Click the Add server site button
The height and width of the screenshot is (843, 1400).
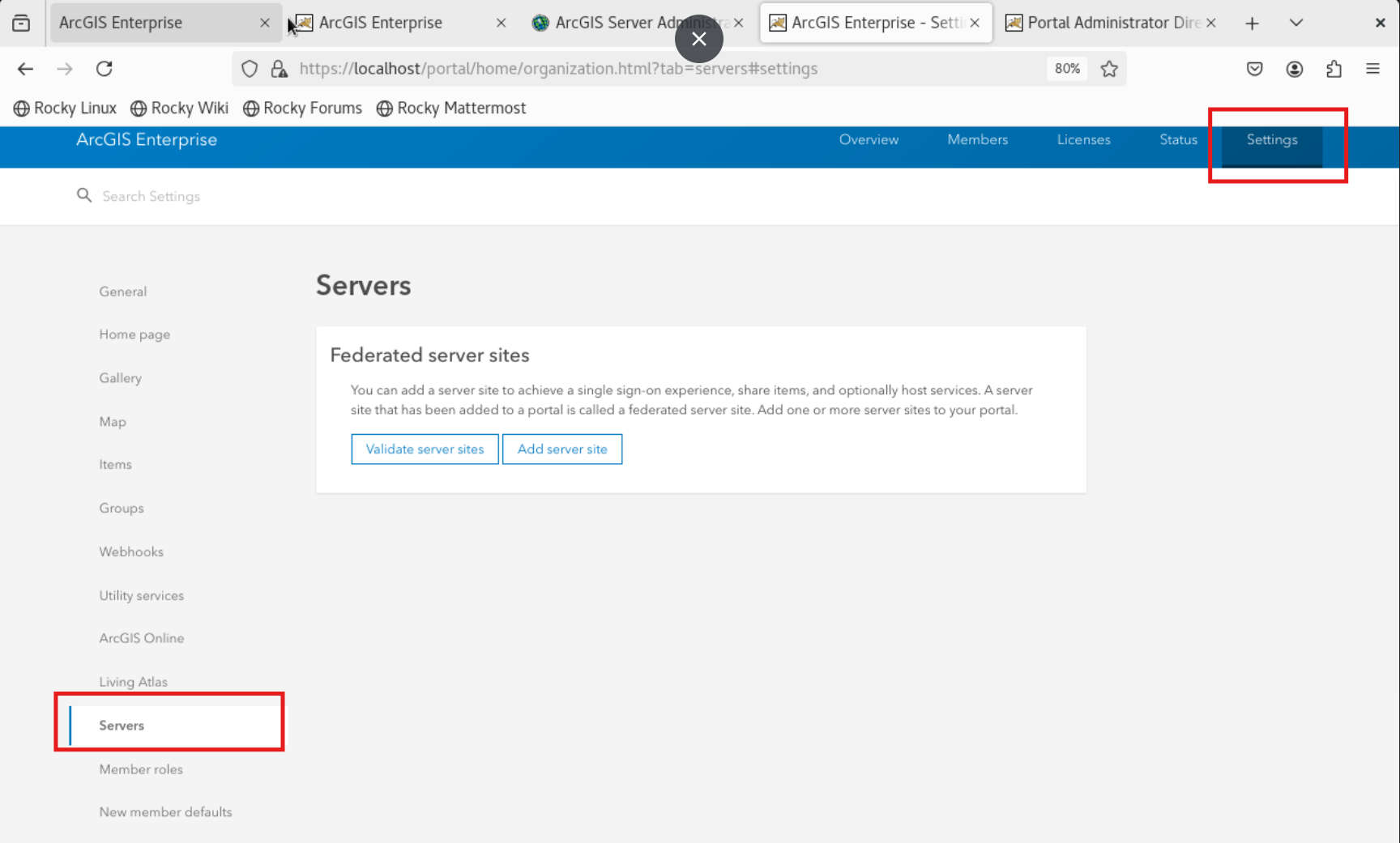(x=562, y=449)
